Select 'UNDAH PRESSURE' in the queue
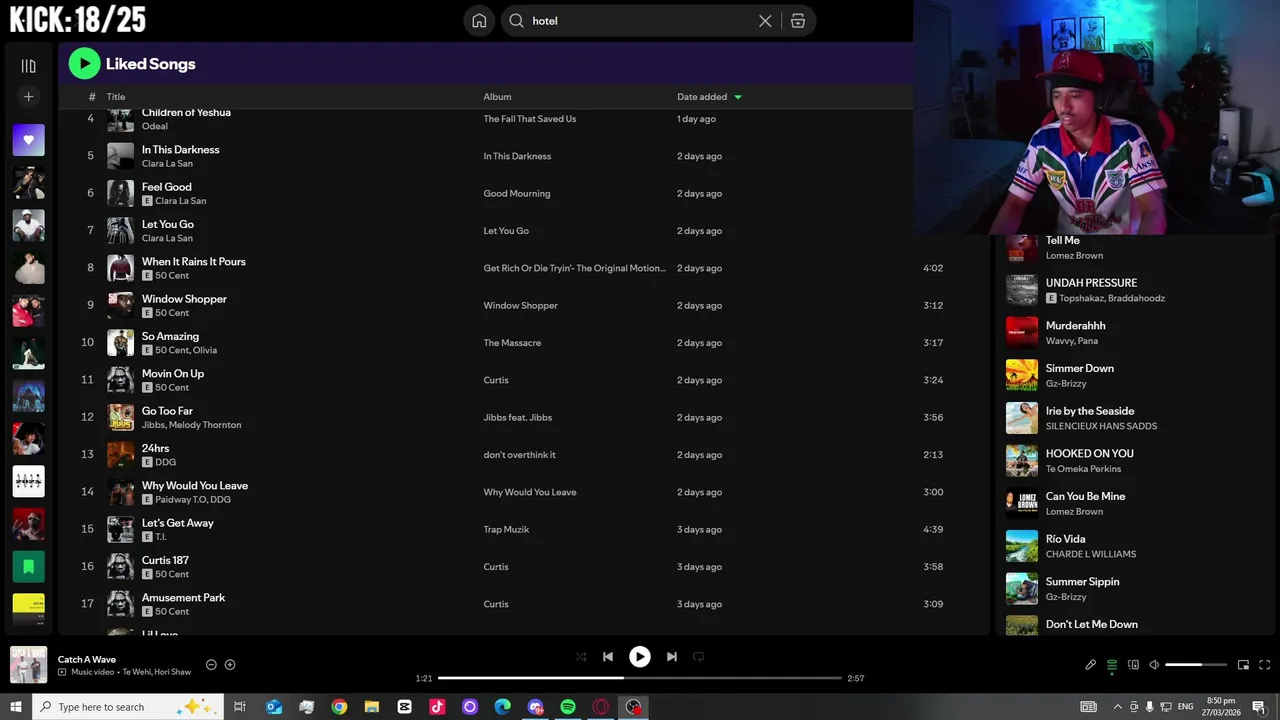Screen dimensions: 1280x720 [1091, 283]
